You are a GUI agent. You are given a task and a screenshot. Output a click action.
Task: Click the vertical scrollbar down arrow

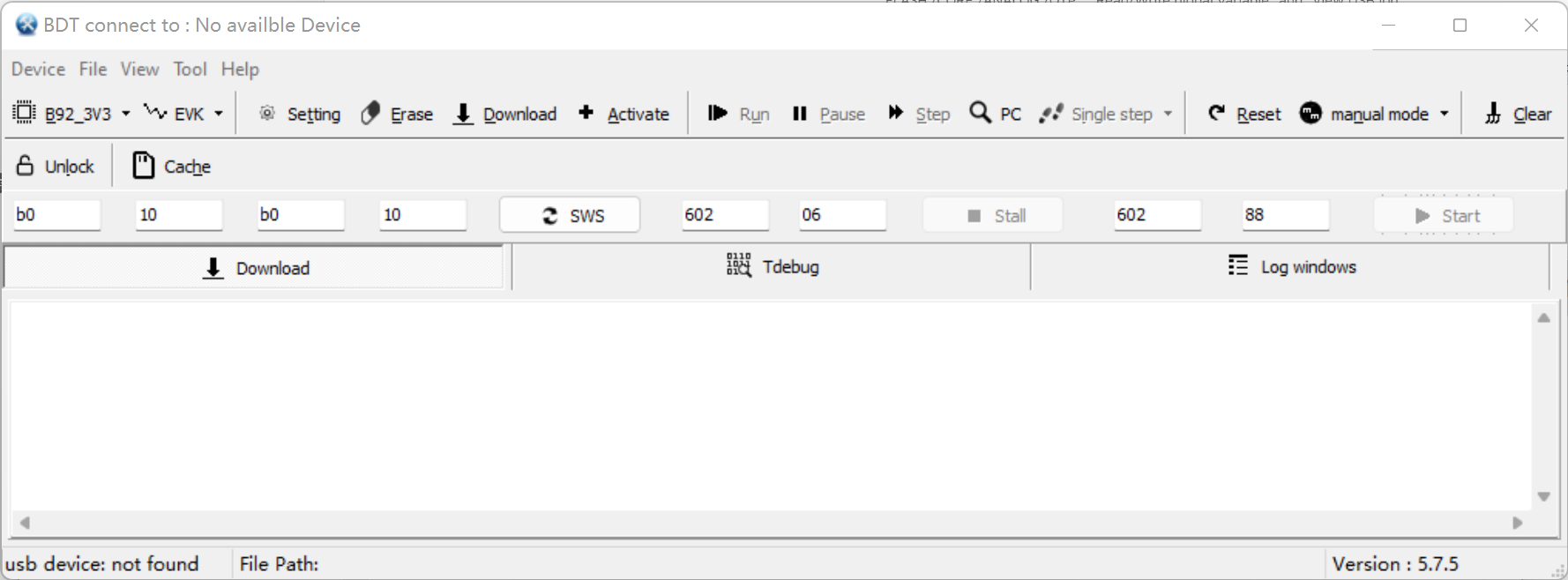1543,496
